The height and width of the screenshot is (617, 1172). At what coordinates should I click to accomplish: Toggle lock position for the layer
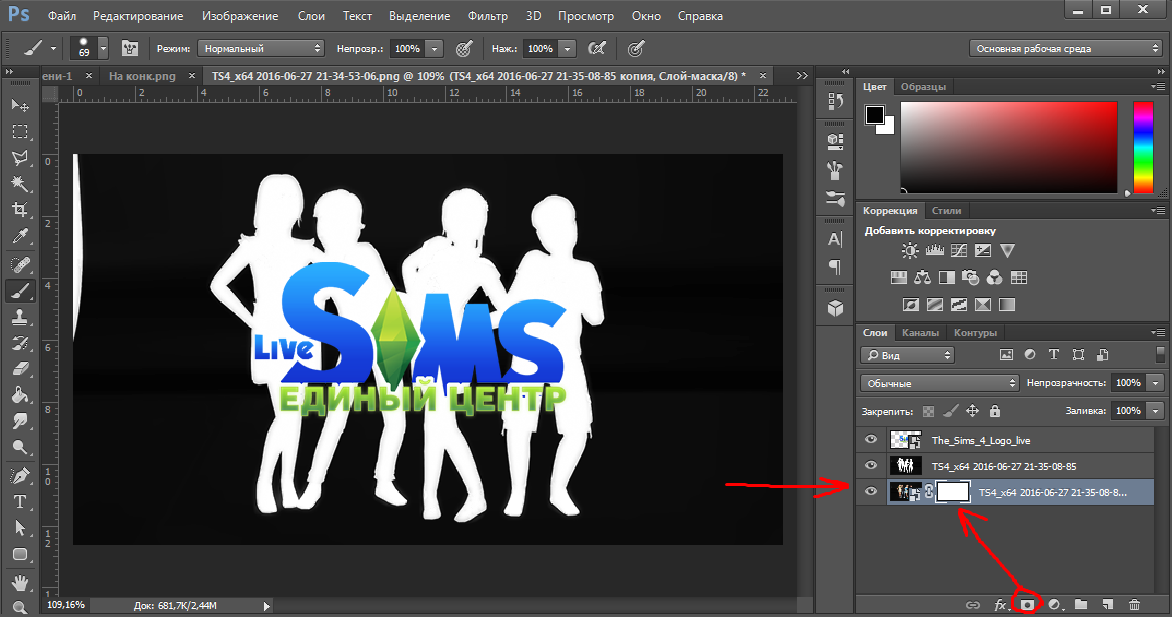[972, 411]
